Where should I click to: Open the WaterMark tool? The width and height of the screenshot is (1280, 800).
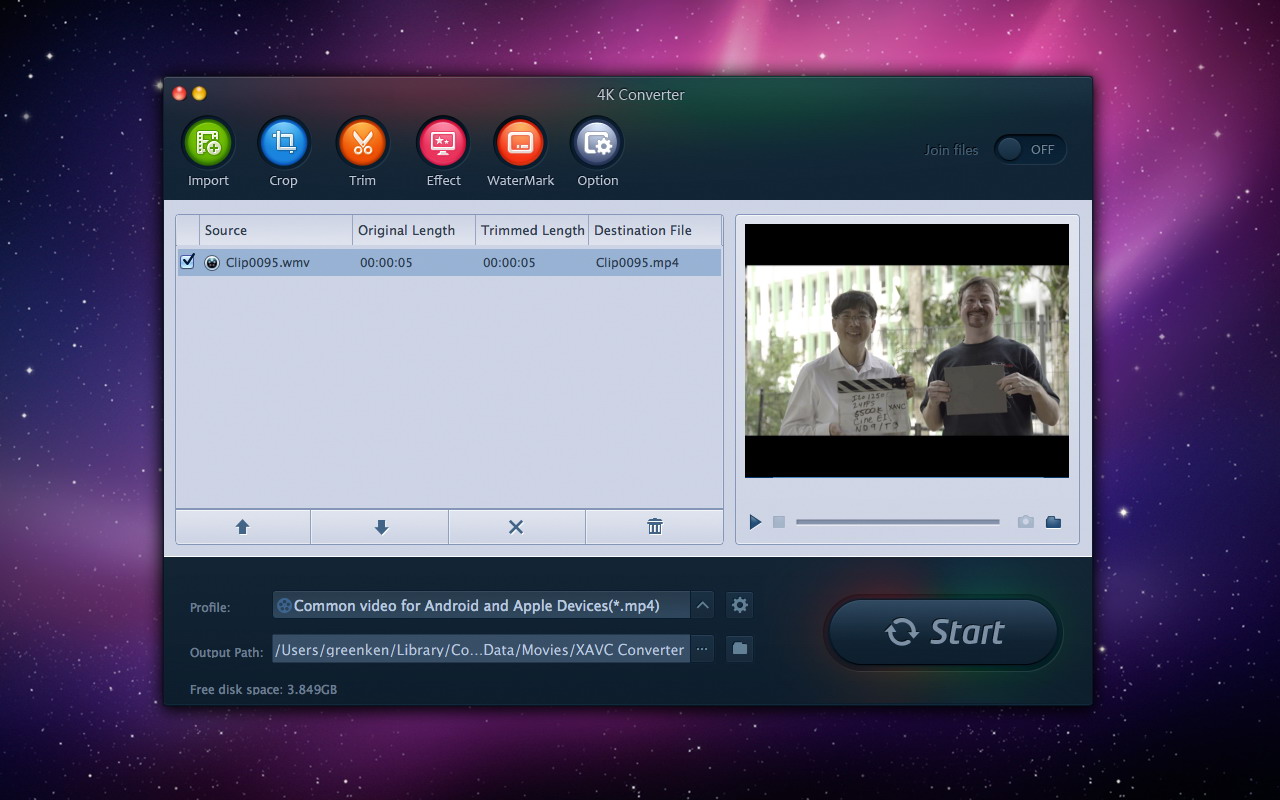pyautogui.click(x=520, y=144)
